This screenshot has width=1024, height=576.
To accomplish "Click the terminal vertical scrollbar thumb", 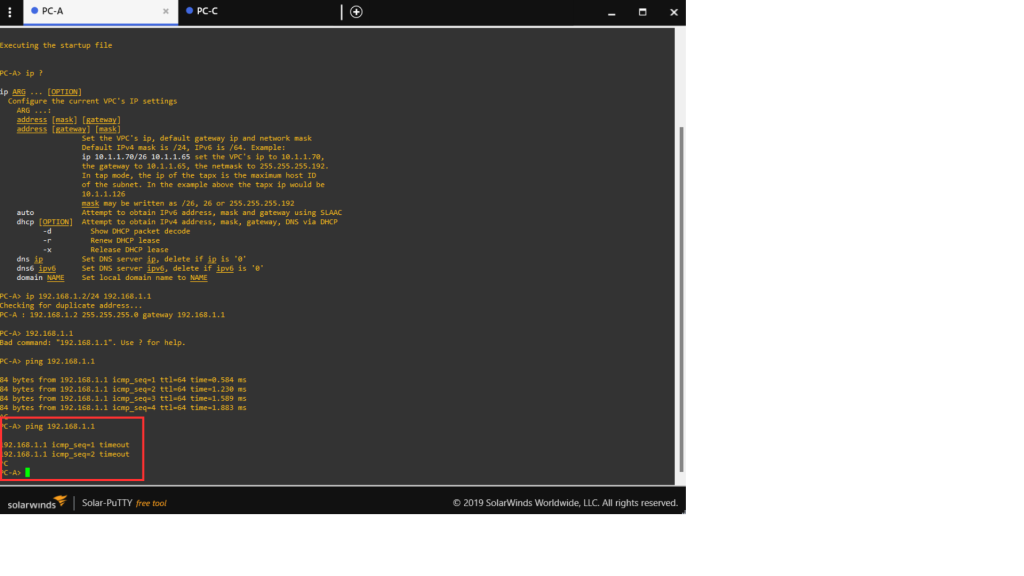I will [681, 298].
